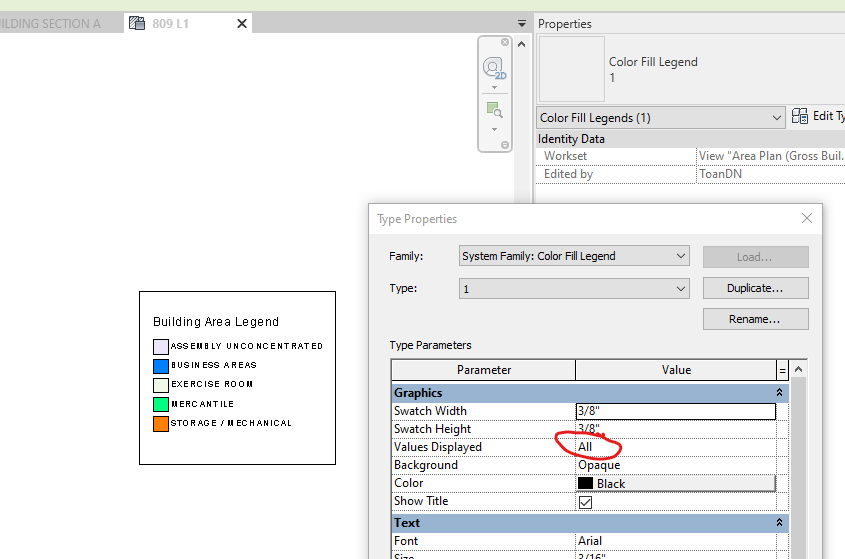The image size is (845, 559).
Task: Click the Value column header
Action: 676,370
